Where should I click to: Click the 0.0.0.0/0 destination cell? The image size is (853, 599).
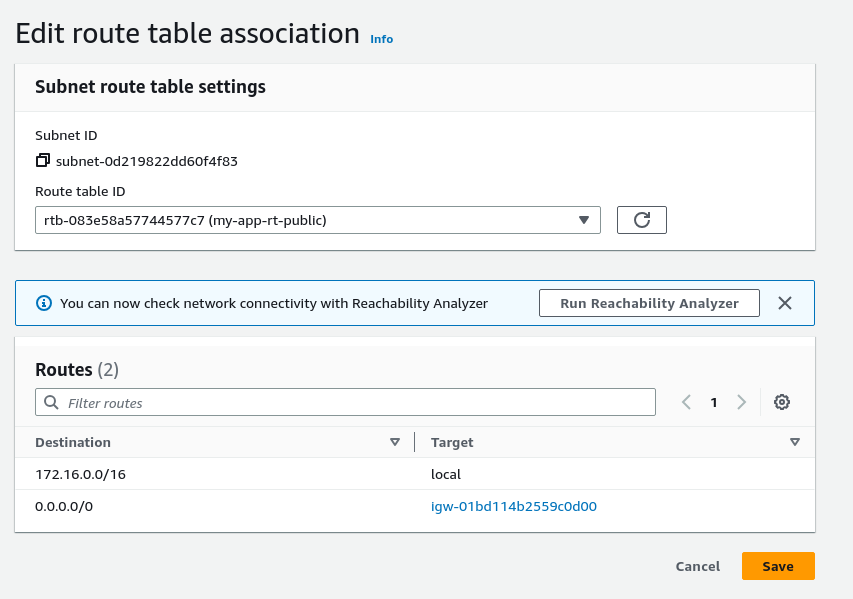64,506
